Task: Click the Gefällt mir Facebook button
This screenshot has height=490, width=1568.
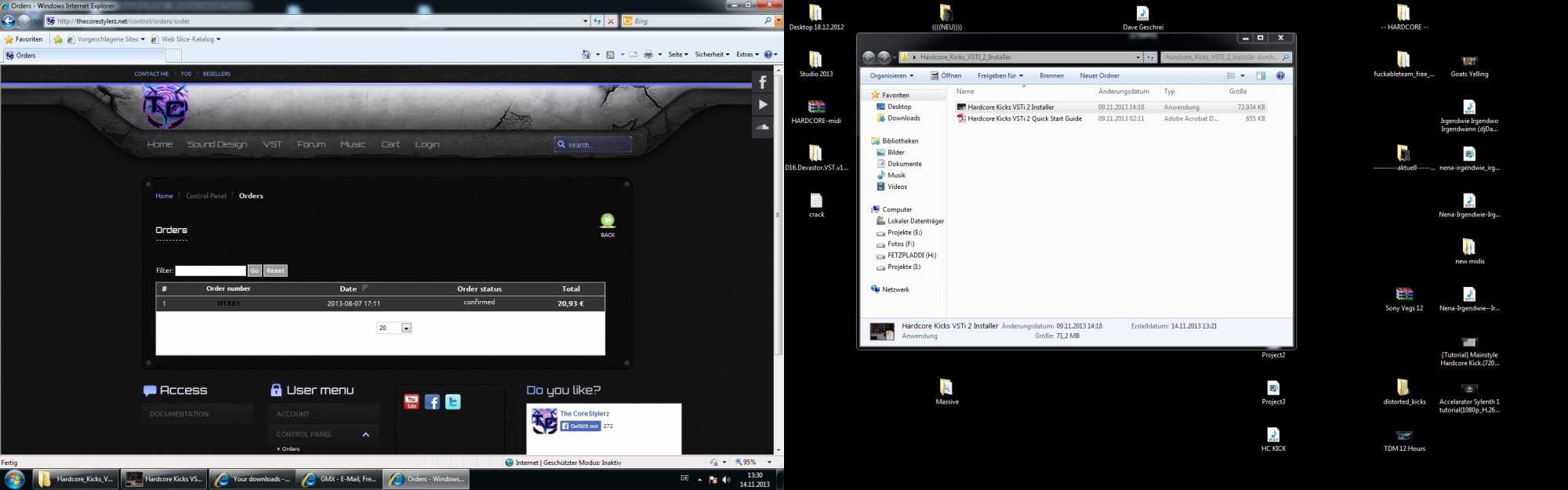Action: click(580, 426)
